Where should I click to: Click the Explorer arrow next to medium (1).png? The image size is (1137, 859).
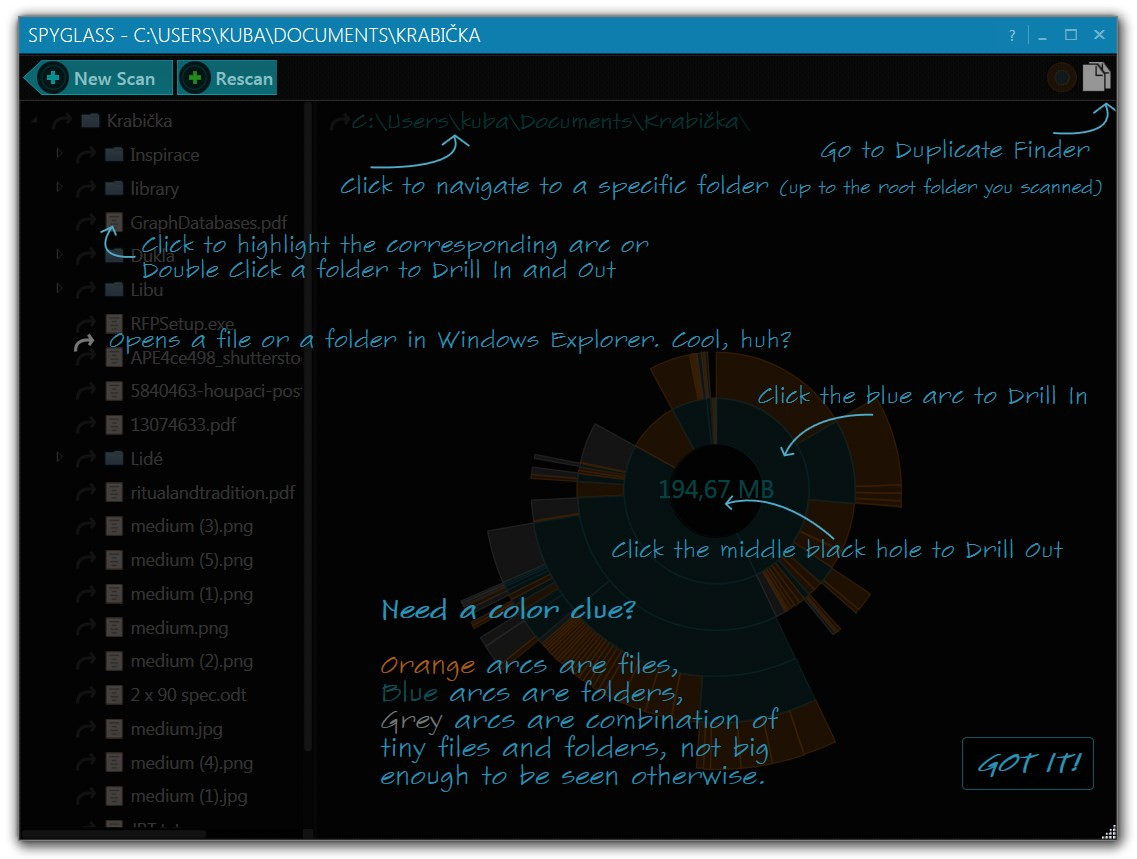(86, 594)
